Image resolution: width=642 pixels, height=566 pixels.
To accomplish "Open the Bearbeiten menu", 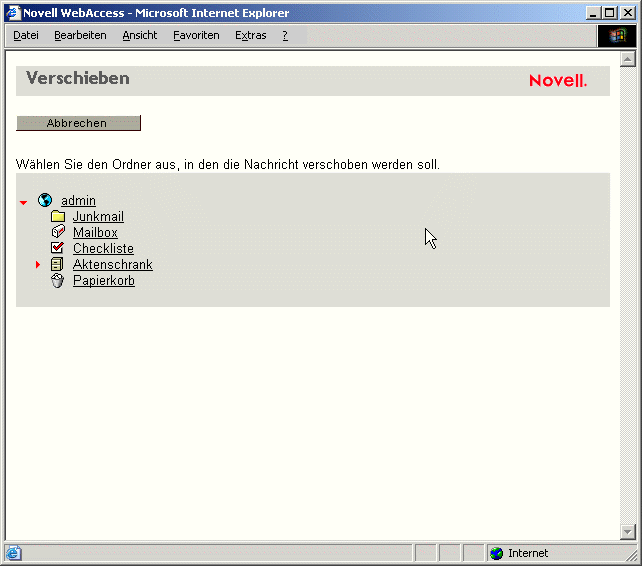I will [x=80, y=36].
